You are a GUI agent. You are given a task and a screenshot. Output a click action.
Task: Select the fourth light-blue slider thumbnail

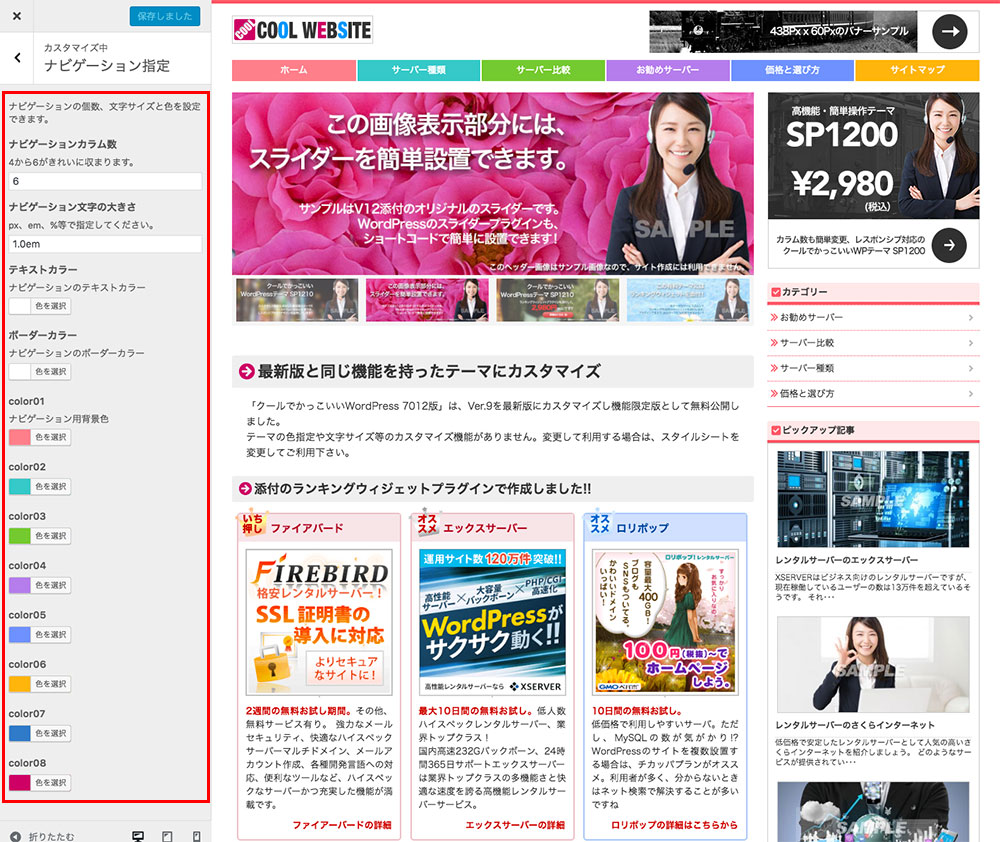688,299
